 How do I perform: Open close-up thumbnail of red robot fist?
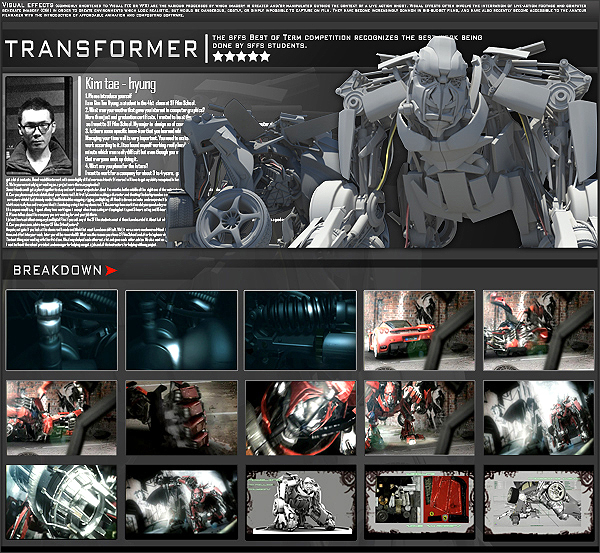pos(300,418)
